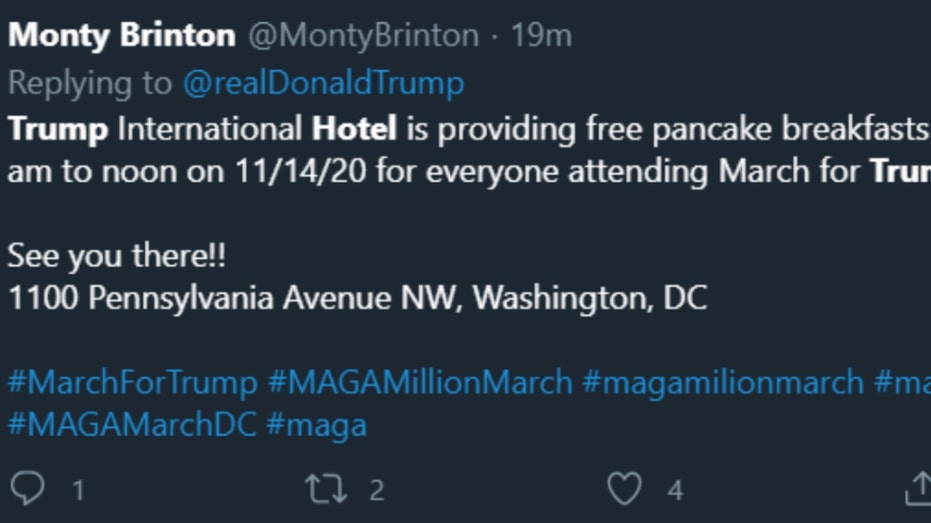Retweet using the retweet arrows icon
The height and width of the screenshot is (523, 931).
pos(326,489)
